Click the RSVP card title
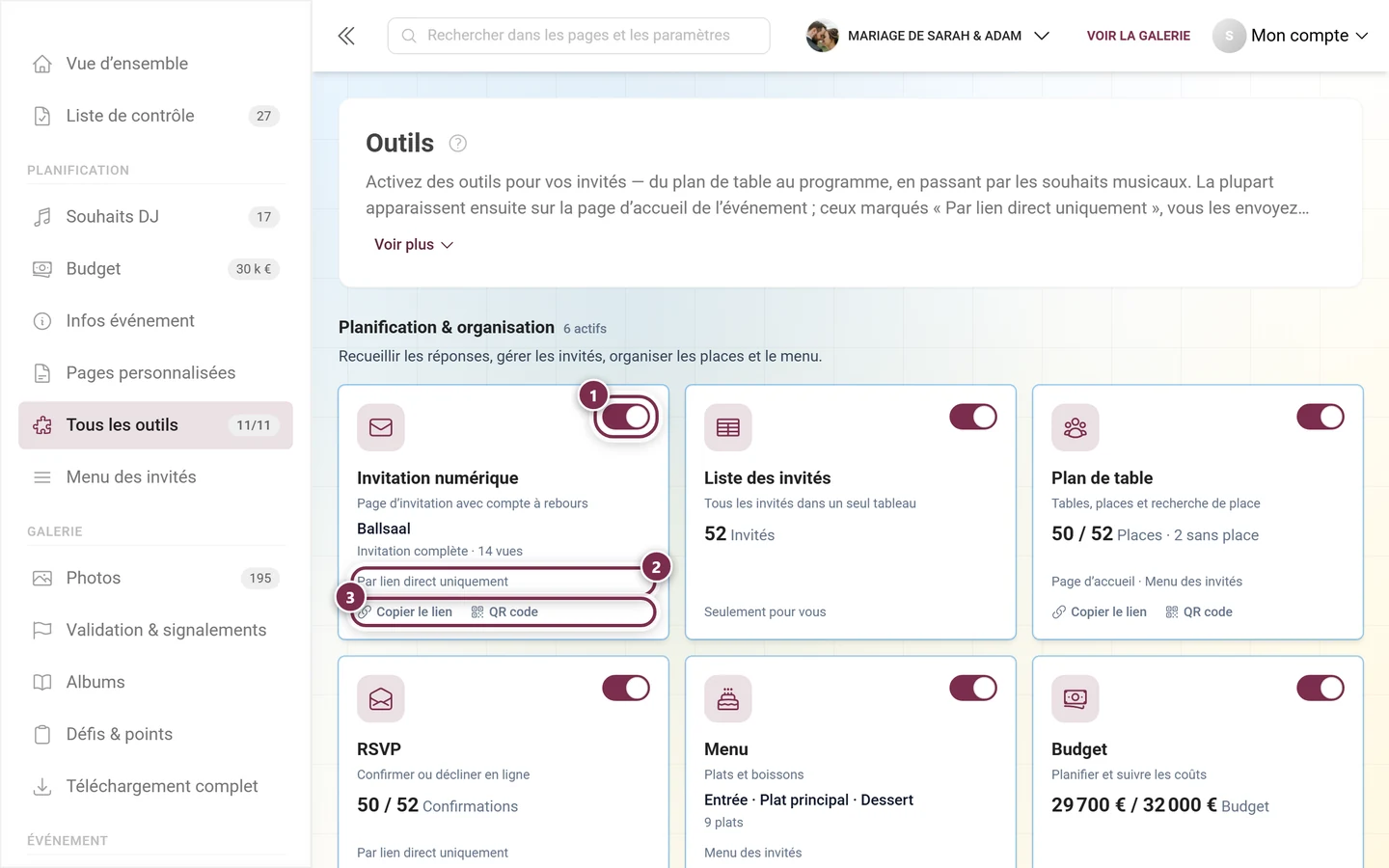This screenshot has width=1389, height=868. [379, 749]
